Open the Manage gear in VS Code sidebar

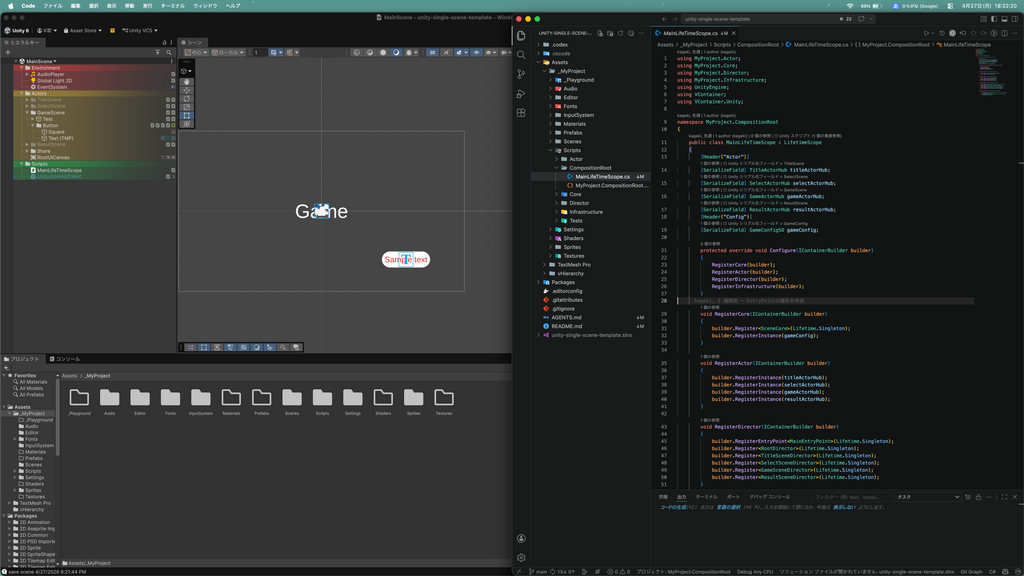[521, 559]
